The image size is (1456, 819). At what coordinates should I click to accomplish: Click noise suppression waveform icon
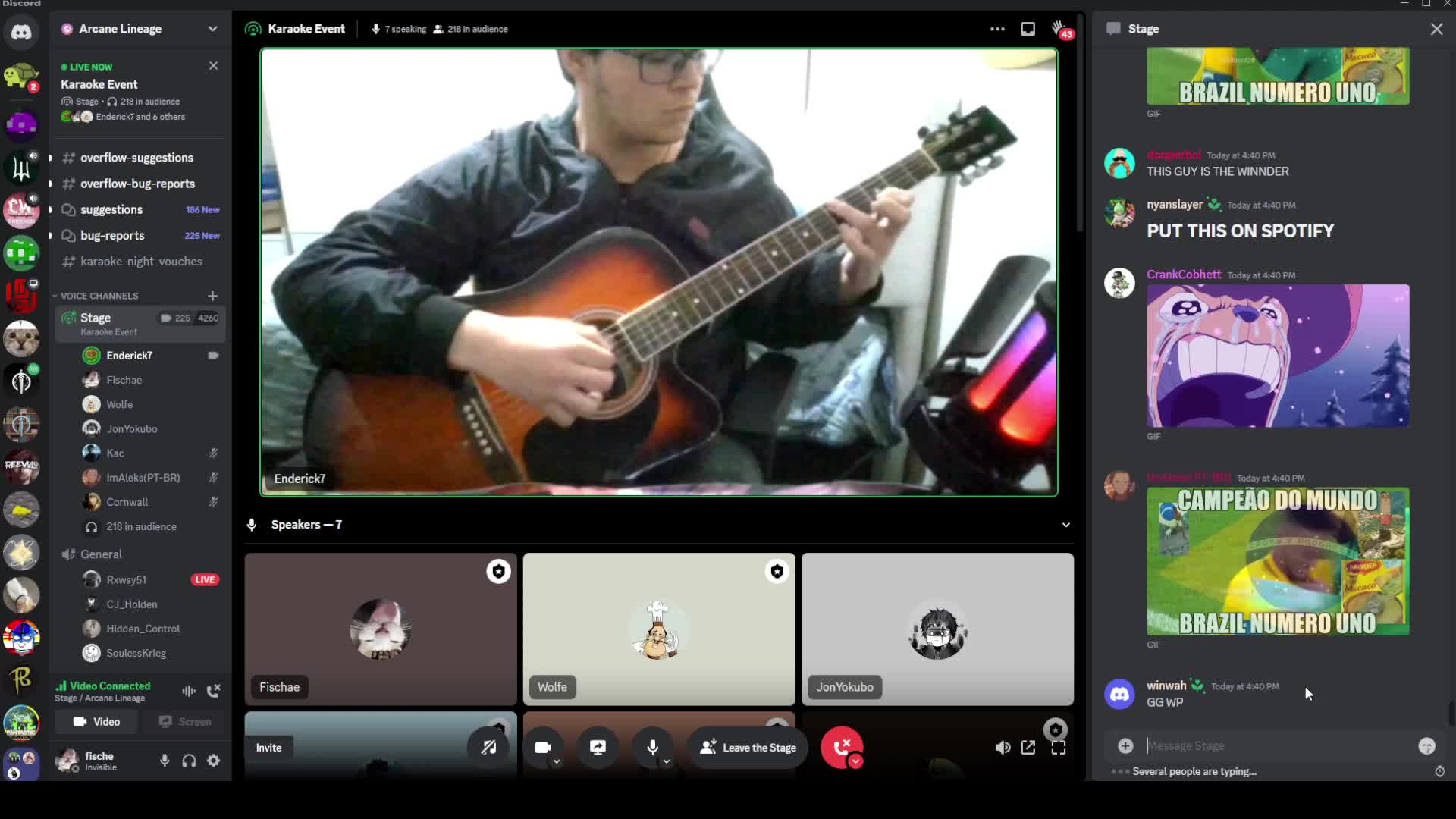coord(189,691)
